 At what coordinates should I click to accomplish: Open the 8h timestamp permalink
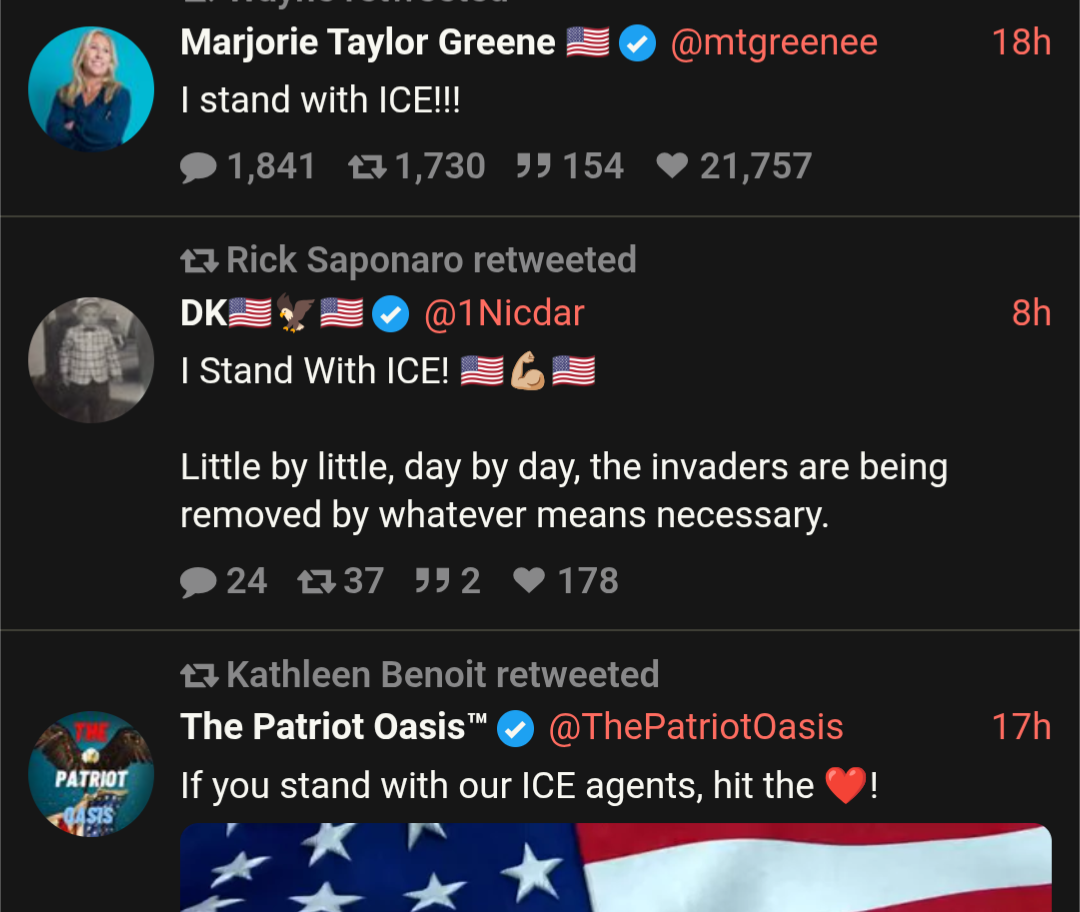pos(1031,313)
